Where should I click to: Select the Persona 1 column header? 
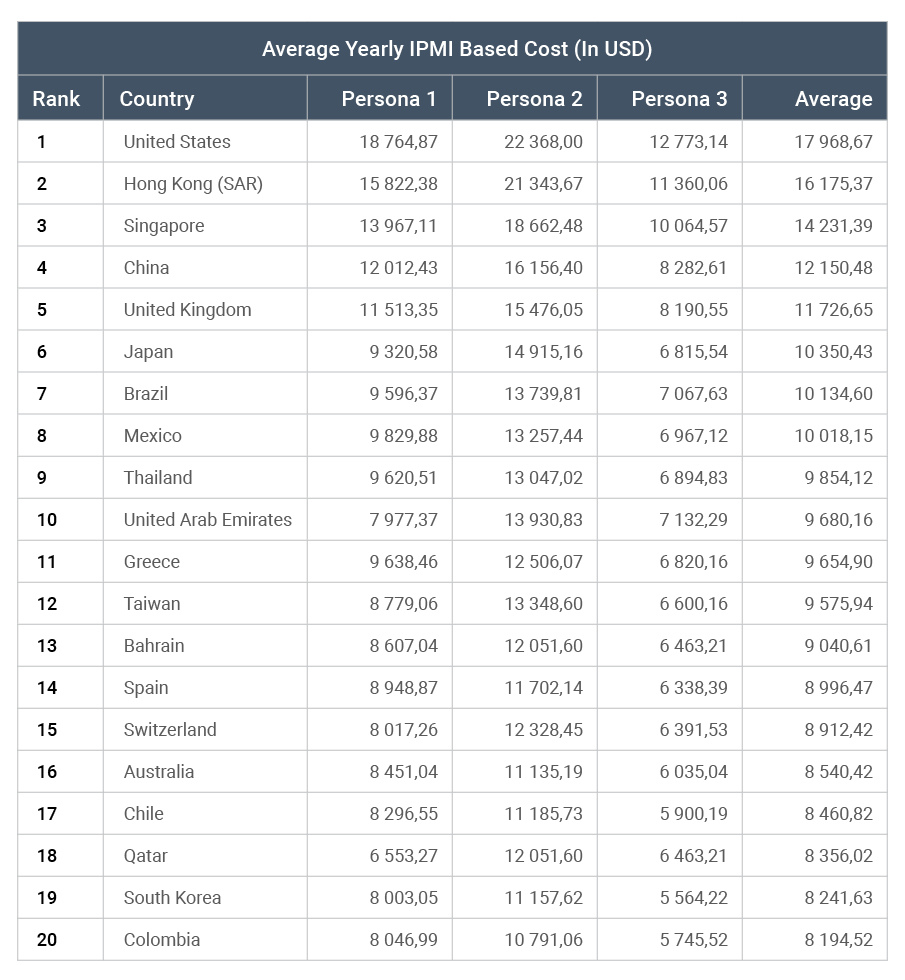tap(388, 99)
